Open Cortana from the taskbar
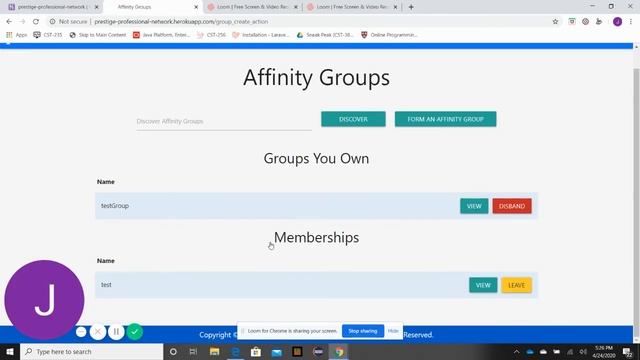Screen dimensions: 640x360 [173, 352]
